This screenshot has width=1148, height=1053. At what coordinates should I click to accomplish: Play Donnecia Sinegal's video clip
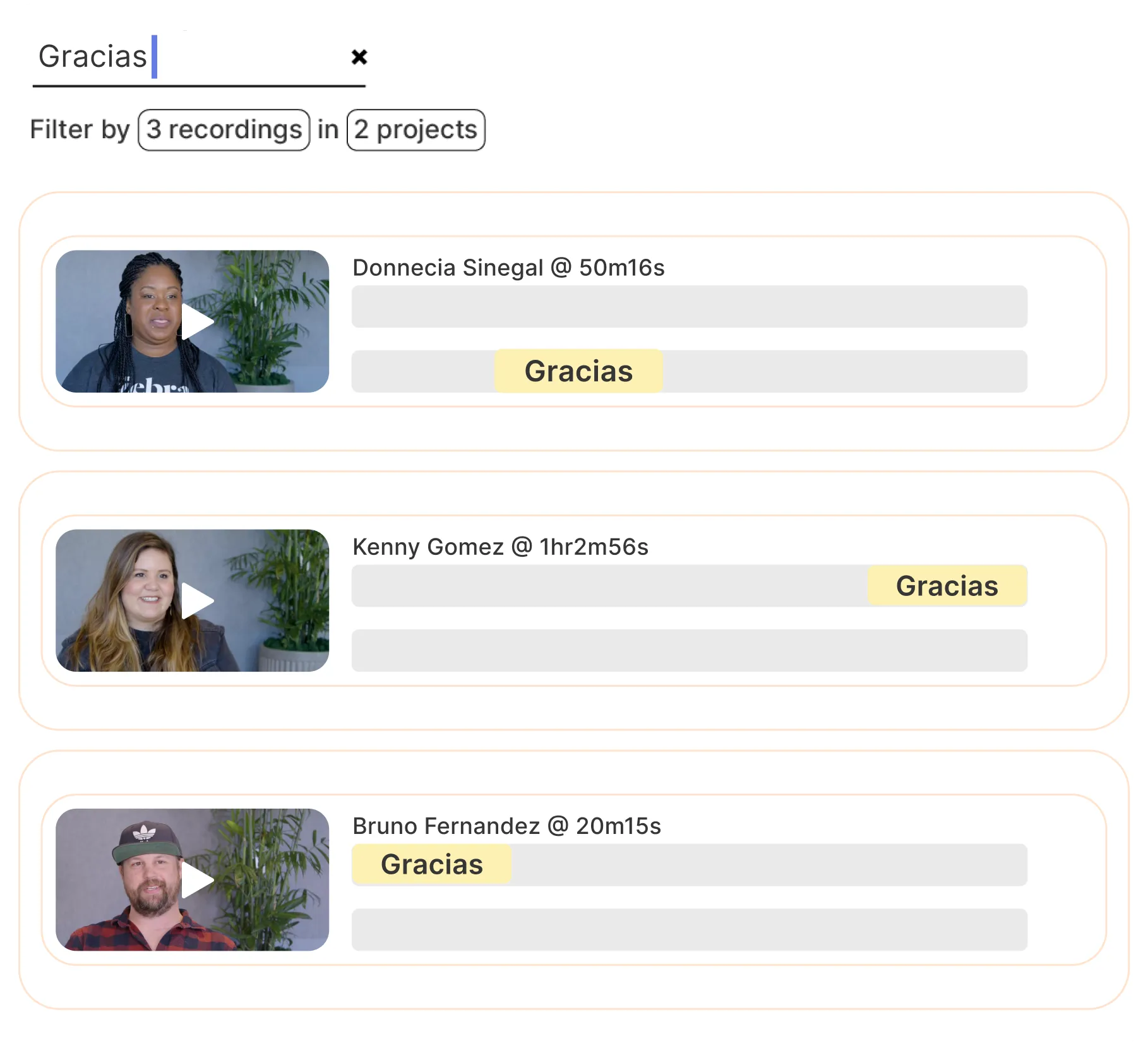coord(197,321)
